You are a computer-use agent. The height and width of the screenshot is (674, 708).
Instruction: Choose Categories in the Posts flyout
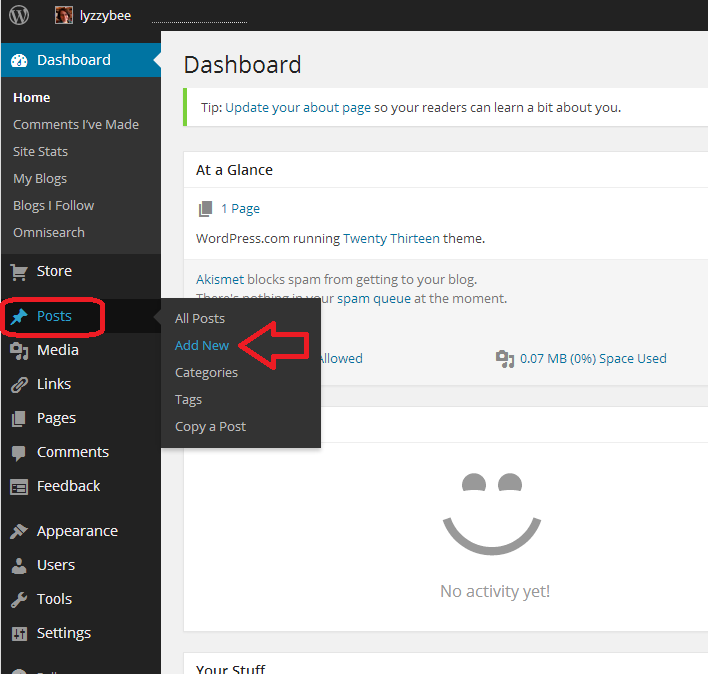[206, 372]
